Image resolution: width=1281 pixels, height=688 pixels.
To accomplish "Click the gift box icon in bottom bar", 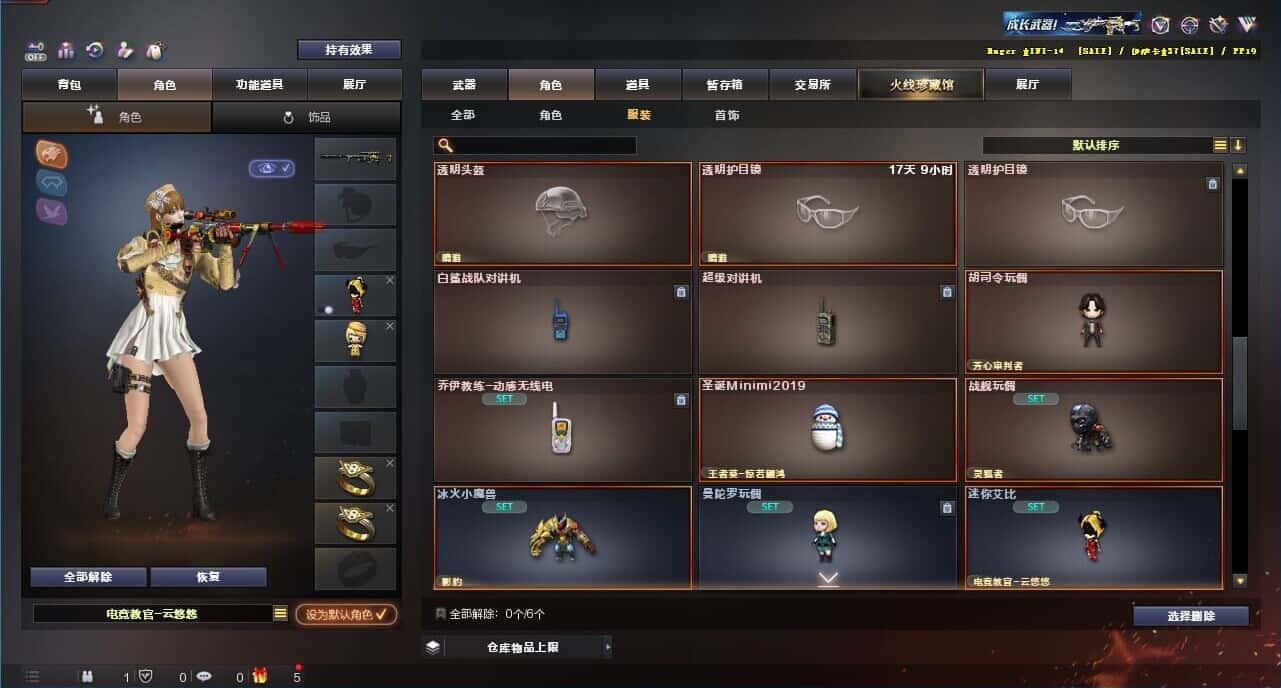I will click(260, 676).
